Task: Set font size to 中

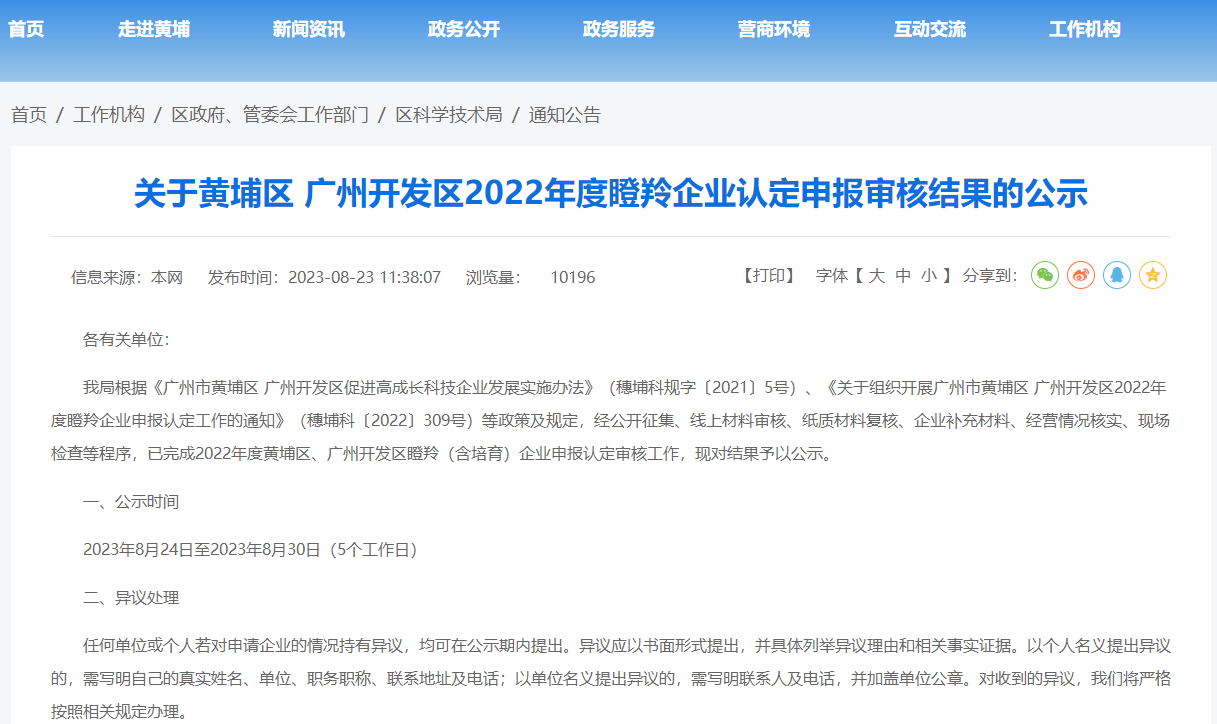Action: click(903, 276)
